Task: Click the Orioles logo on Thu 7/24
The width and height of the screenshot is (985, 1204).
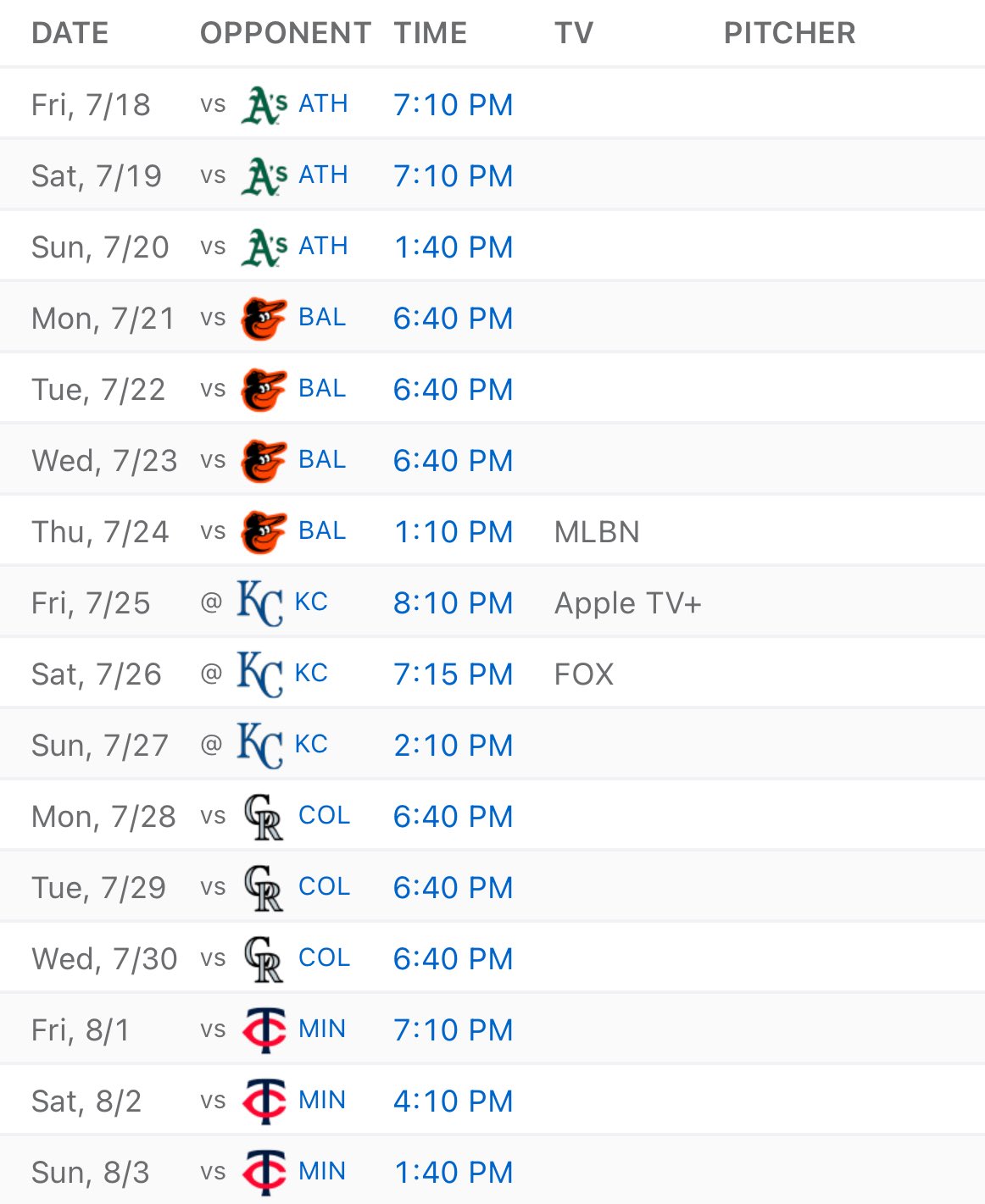Action: coord(264,532)
